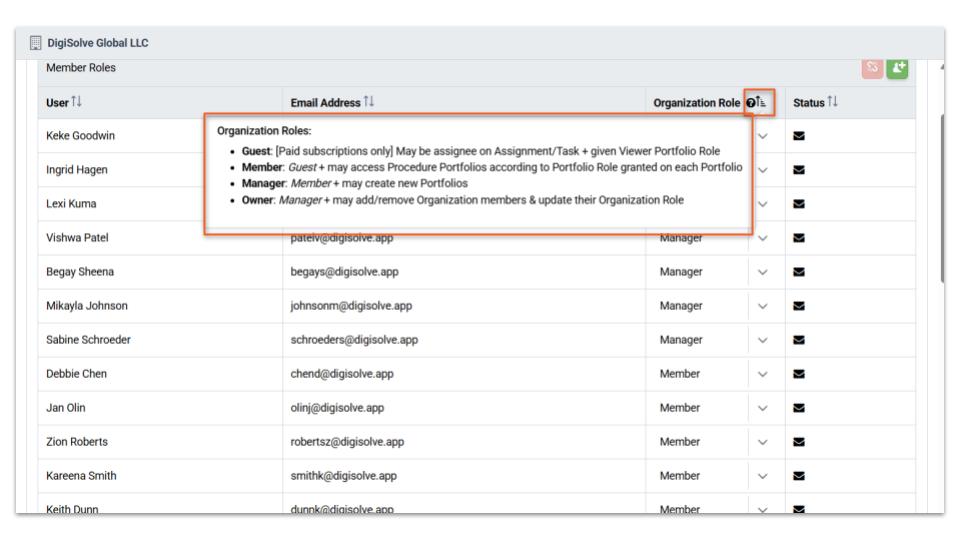Viewport: 960px width, 540px height.
Task: Sort the list by User column
Action: pyautogui.click(x=76, y=103)
